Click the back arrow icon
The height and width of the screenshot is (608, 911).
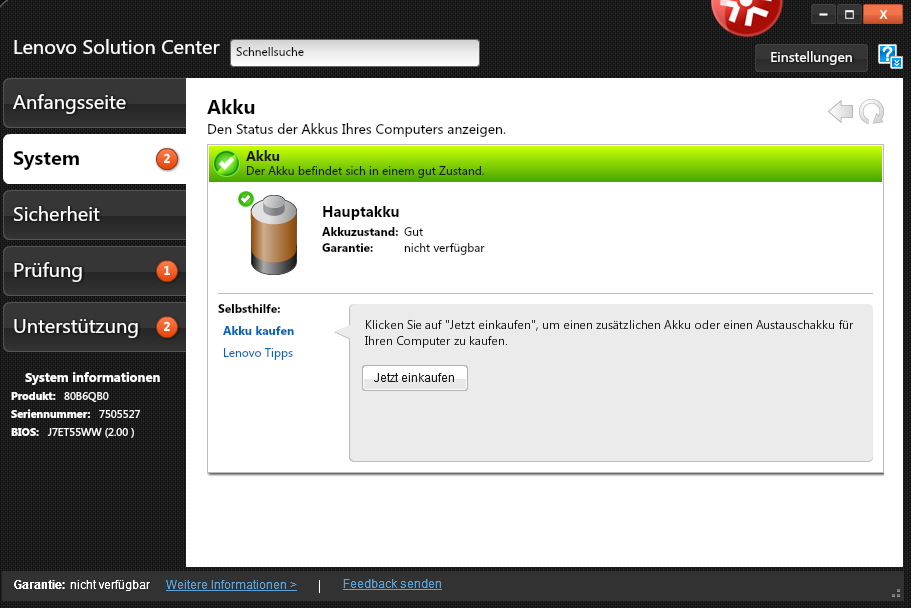(840, 112)
